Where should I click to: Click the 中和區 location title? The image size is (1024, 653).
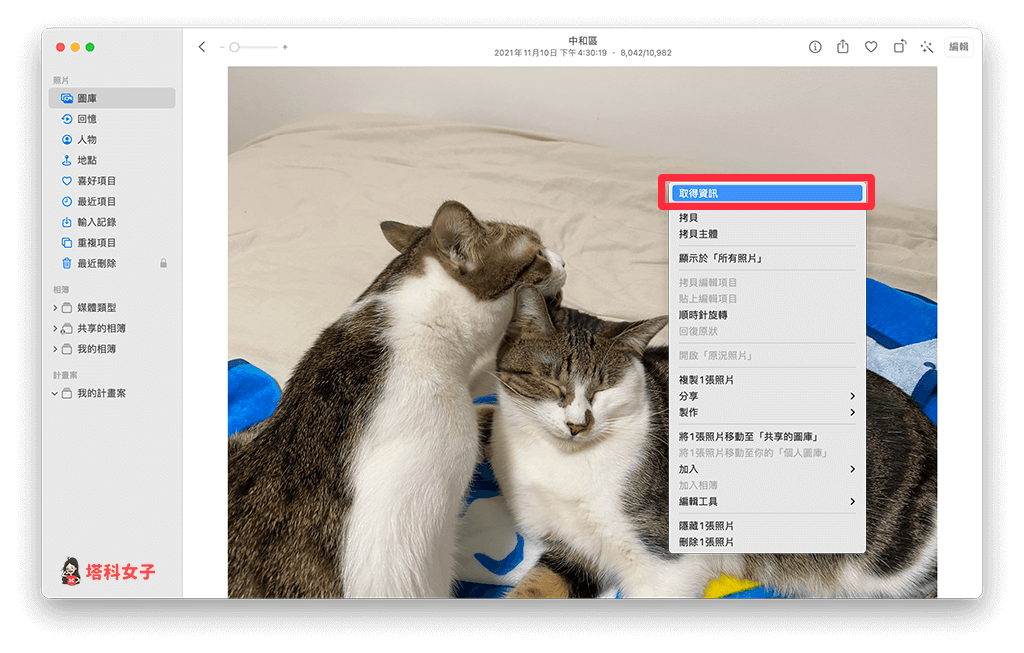pos(583,40)
